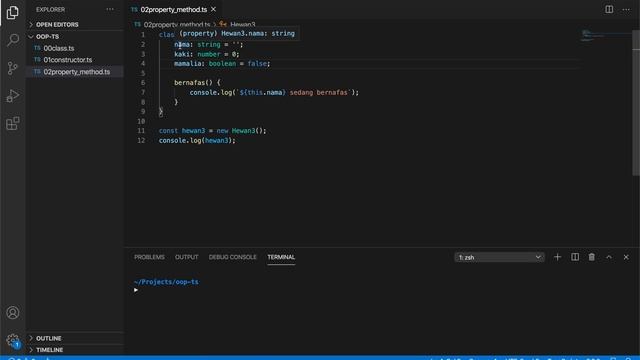Switch to the Problems tab
This screenshot has height=360, width=640.
point(149,257)
